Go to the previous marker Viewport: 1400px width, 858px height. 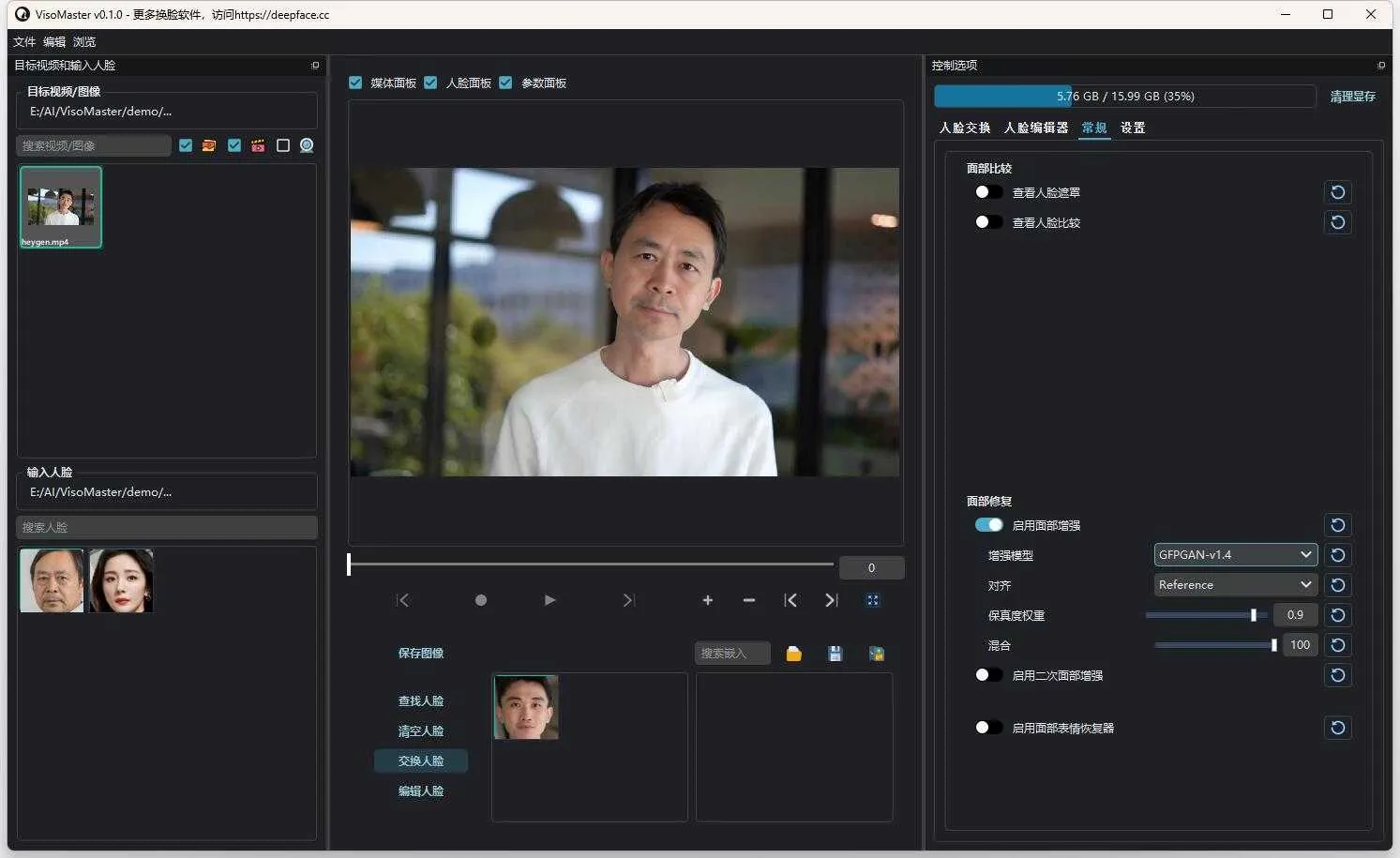(790, 600)
